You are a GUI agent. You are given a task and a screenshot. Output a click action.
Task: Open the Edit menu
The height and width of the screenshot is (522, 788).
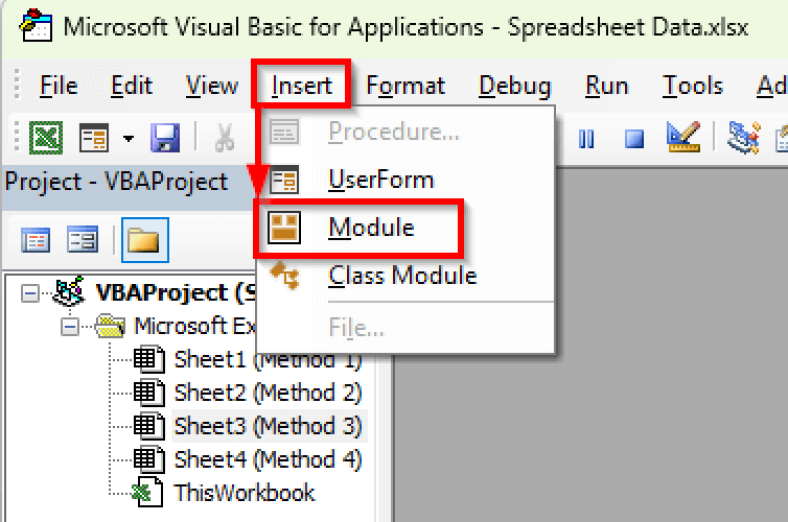[131, 86]
